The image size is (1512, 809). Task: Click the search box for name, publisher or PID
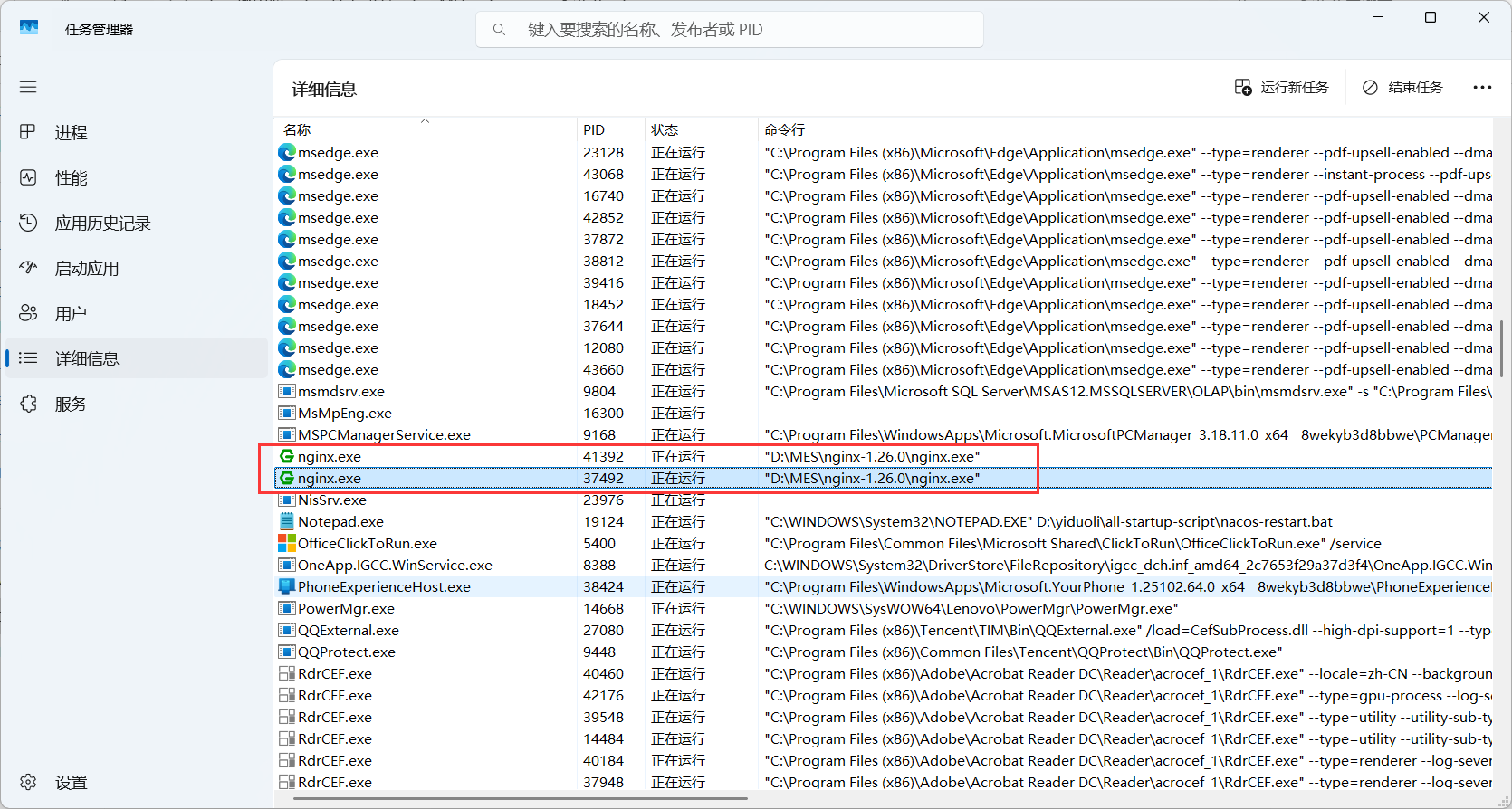point(730,29)
